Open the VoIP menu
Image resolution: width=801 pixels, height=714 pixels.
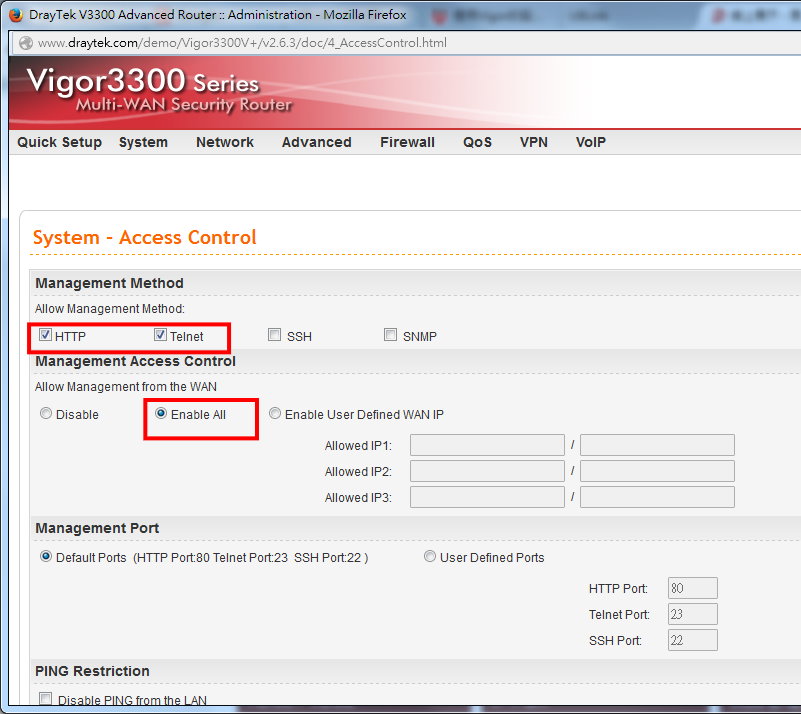click(x=590, y=142)
